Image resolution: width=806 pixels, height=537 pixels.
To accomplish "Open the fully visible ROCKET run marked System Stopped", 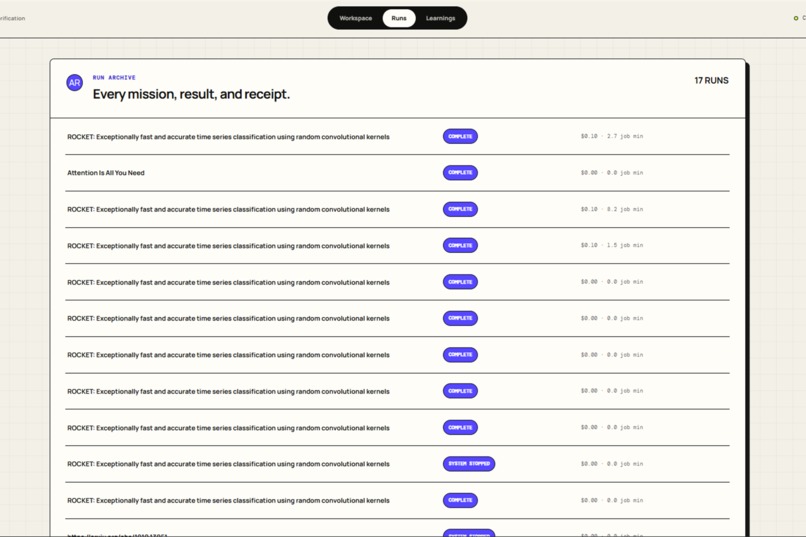I will tap(397, 464).
